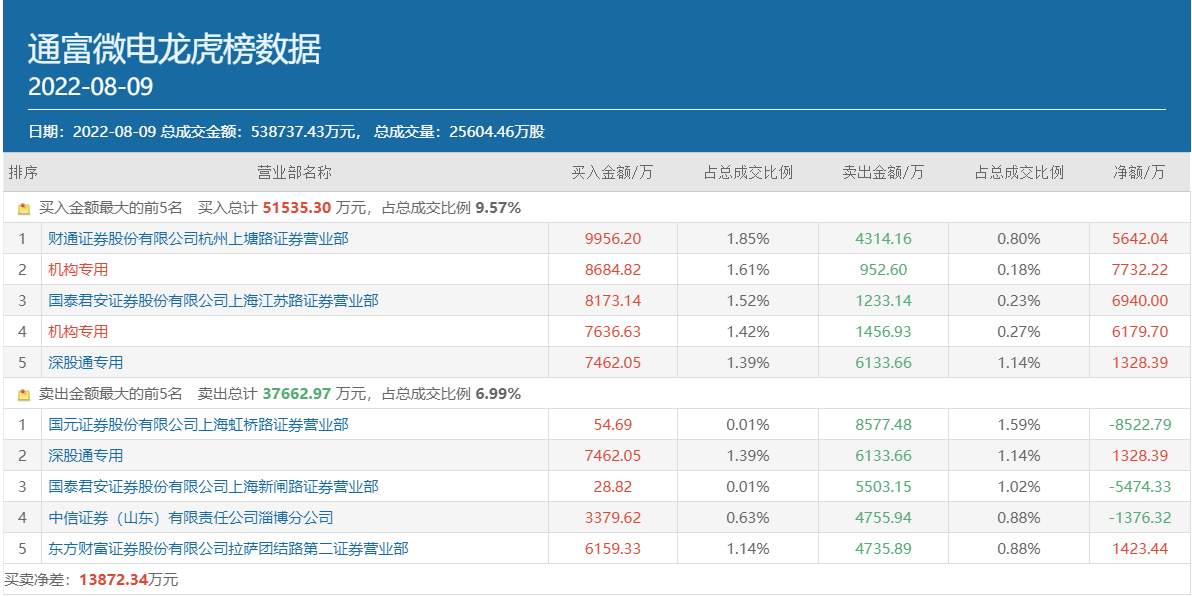Select 深股通专用 in the buy top-5 section
Image resolution: width=1192 pixels, height=596 pixels.
86,363
